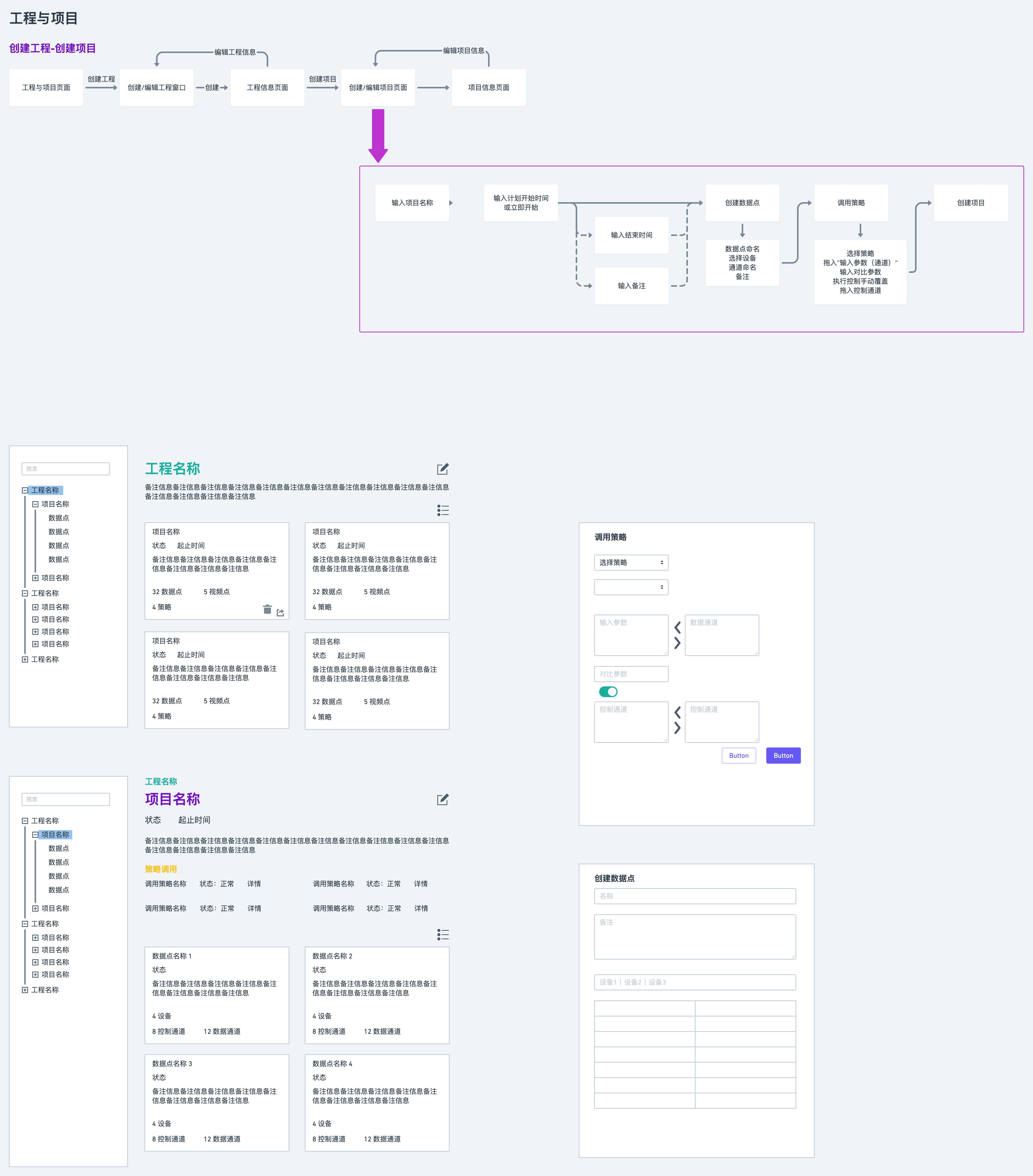Select the highlighted 工程名称 tree row

tap(45, 490)
